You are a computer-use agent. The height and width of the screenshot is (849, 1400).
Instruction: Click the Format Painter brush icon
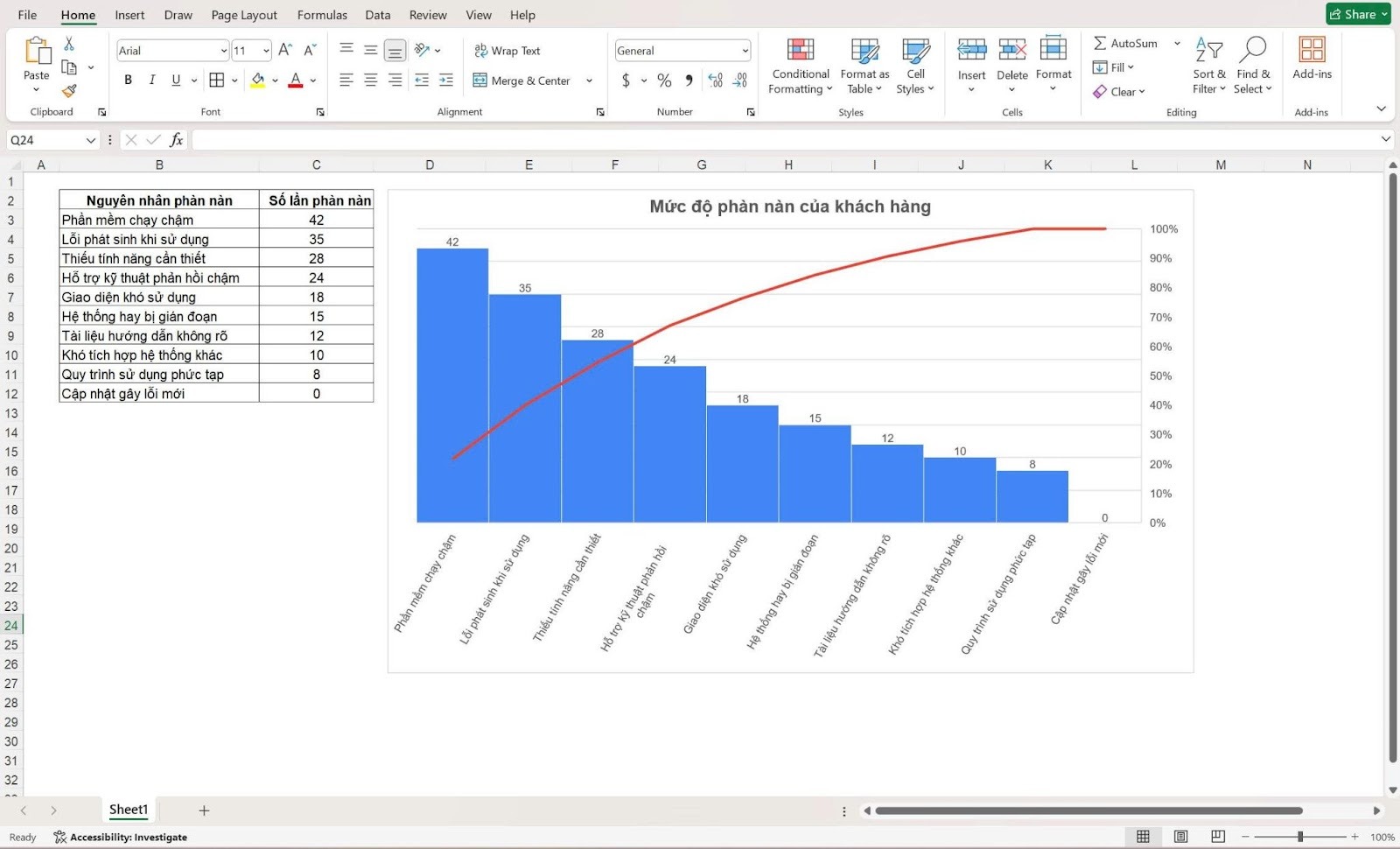(x=69, y=91)
